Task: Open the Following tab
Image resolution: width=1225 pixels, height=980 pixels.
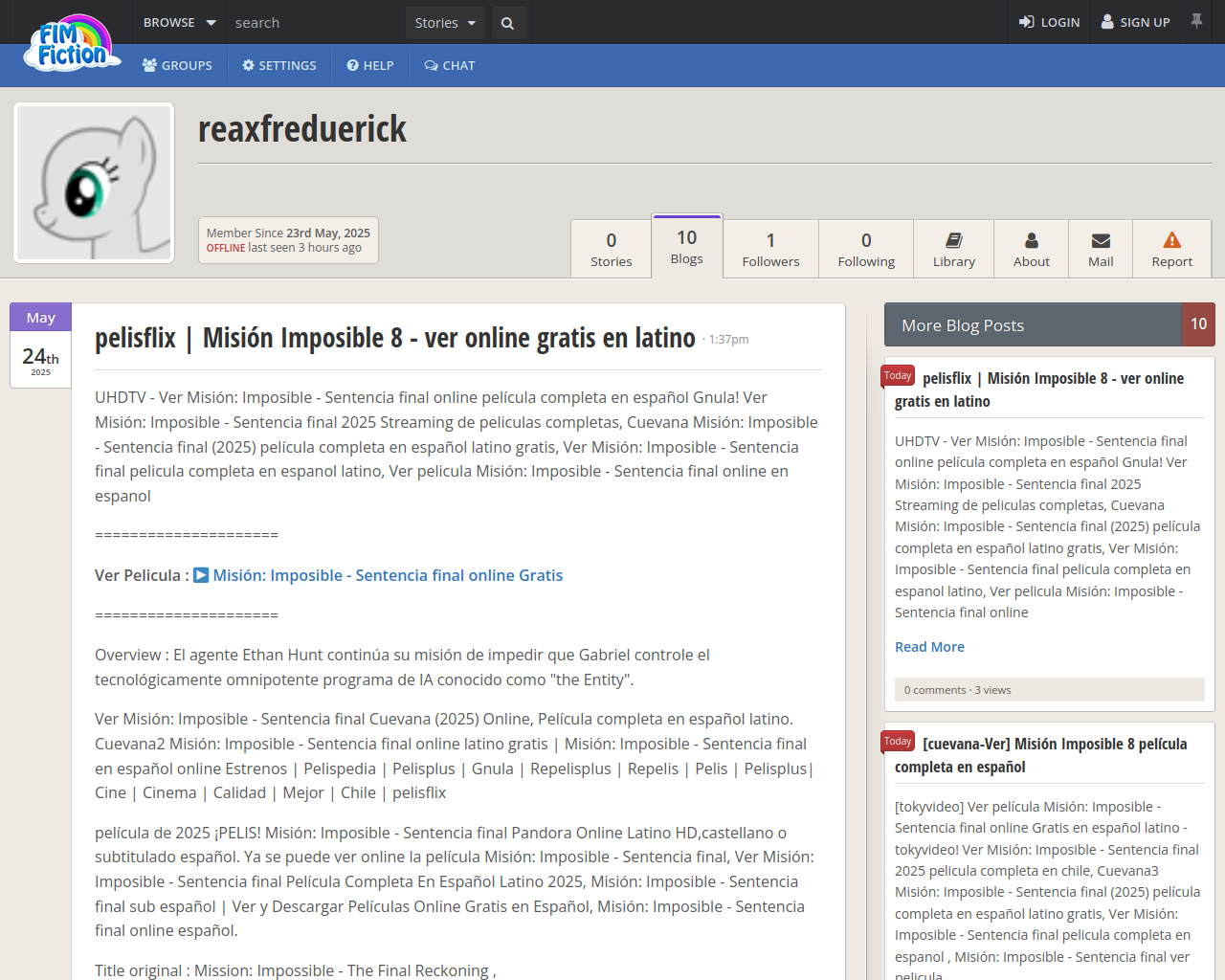Action: click(x=866, y=249)
